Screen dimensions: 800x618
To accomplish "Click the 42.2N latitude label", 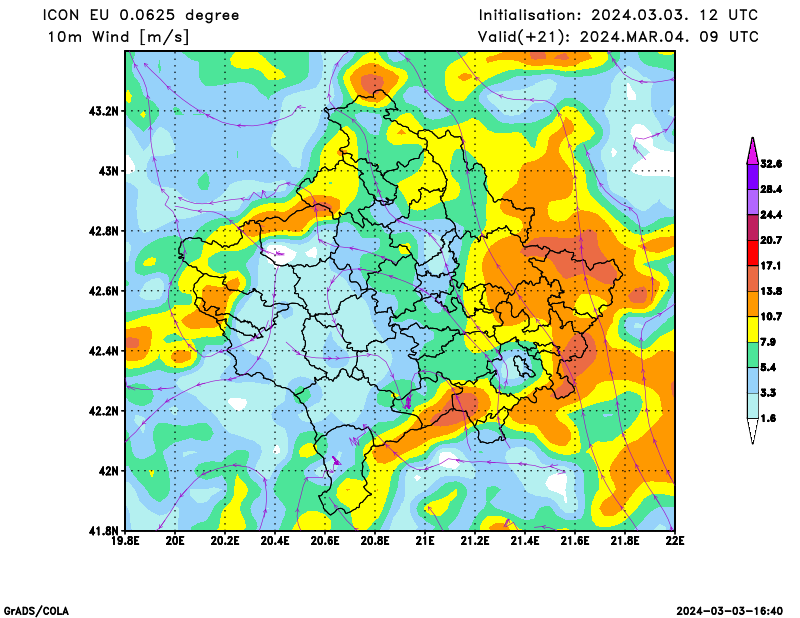I will 104,411.
